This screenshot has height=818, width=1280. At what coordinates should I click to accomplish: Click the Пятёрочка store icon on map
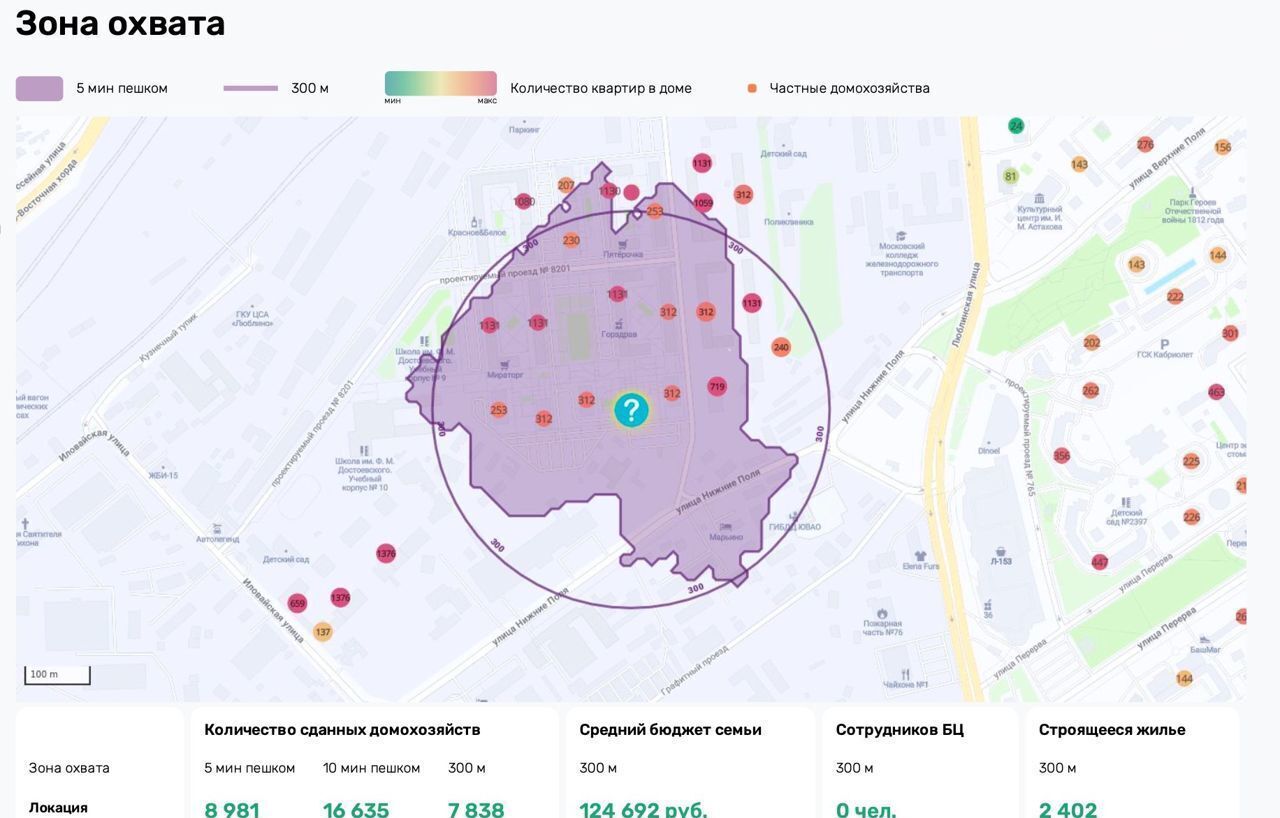[x=623, y=243]
